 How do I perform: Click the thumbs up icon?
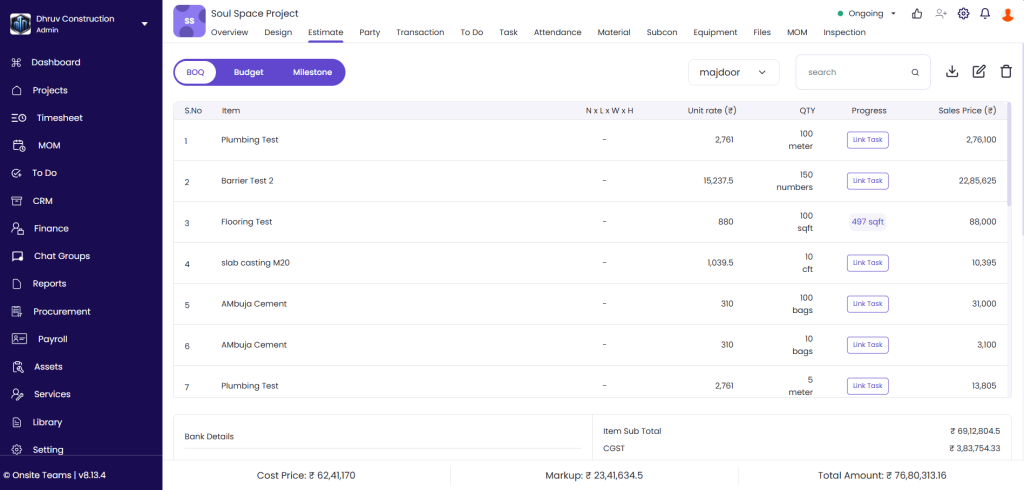tap(917, 14)
